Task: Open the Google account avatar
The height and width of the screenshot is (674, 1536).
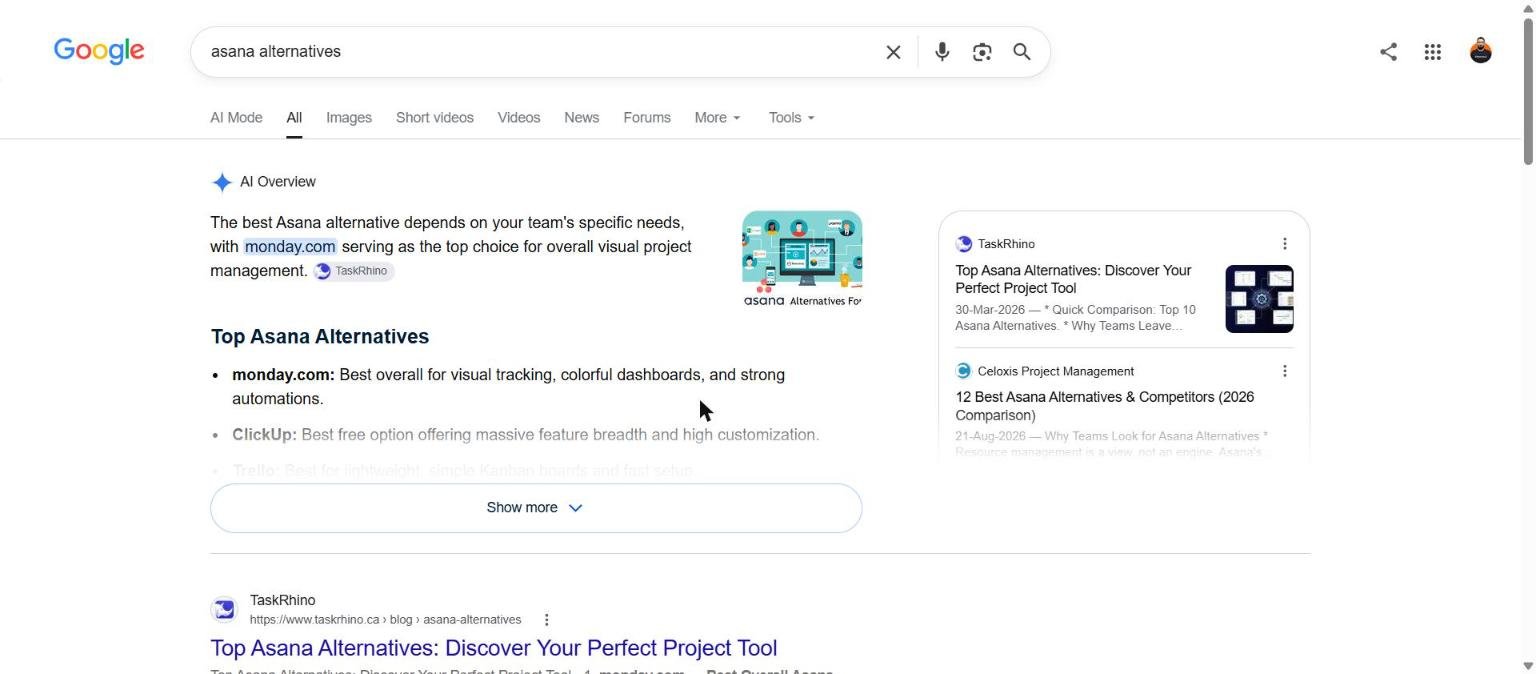Action: 1481,51
